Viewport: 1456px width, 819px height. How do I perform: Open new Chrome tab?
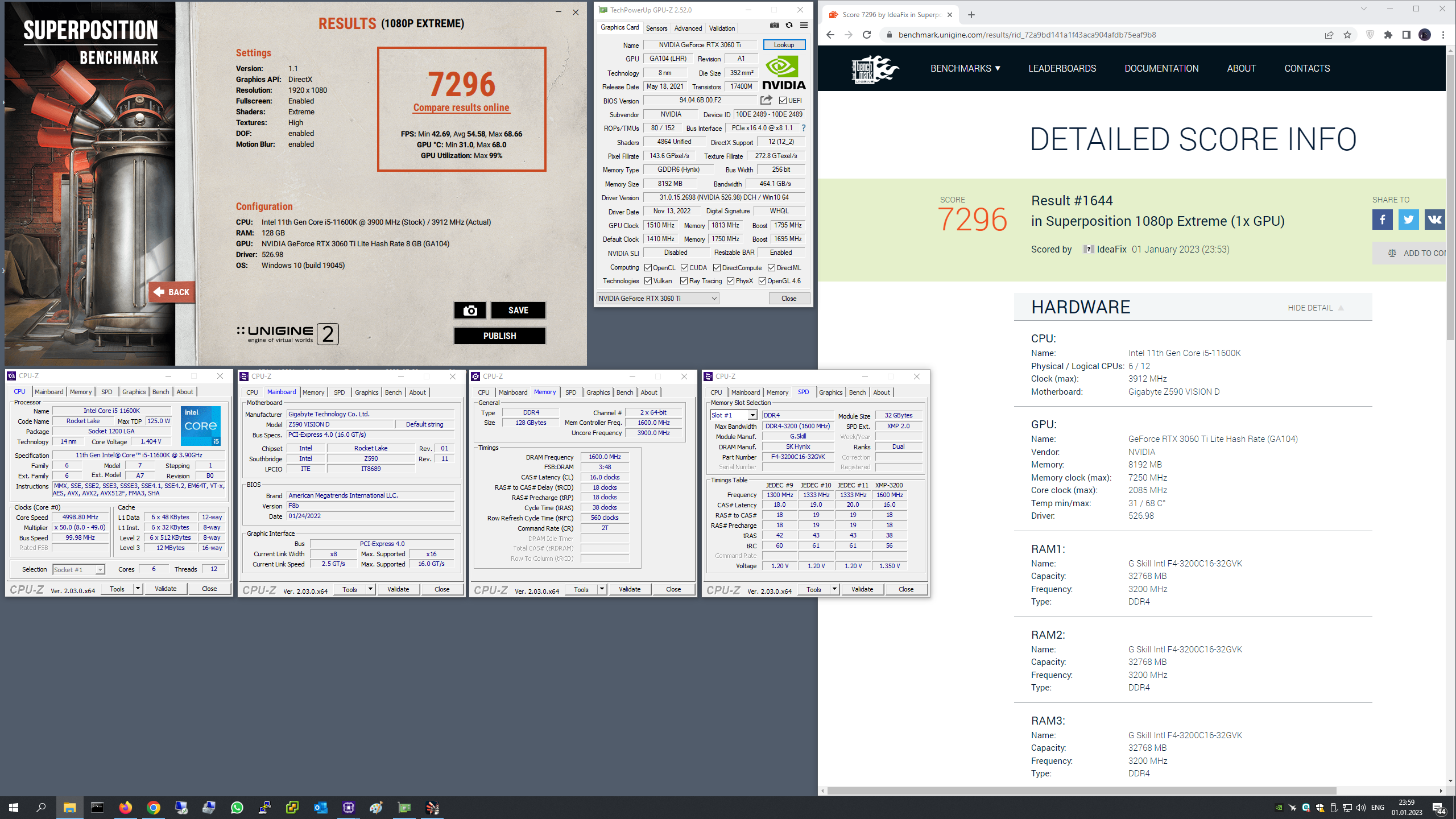[971, 15]
